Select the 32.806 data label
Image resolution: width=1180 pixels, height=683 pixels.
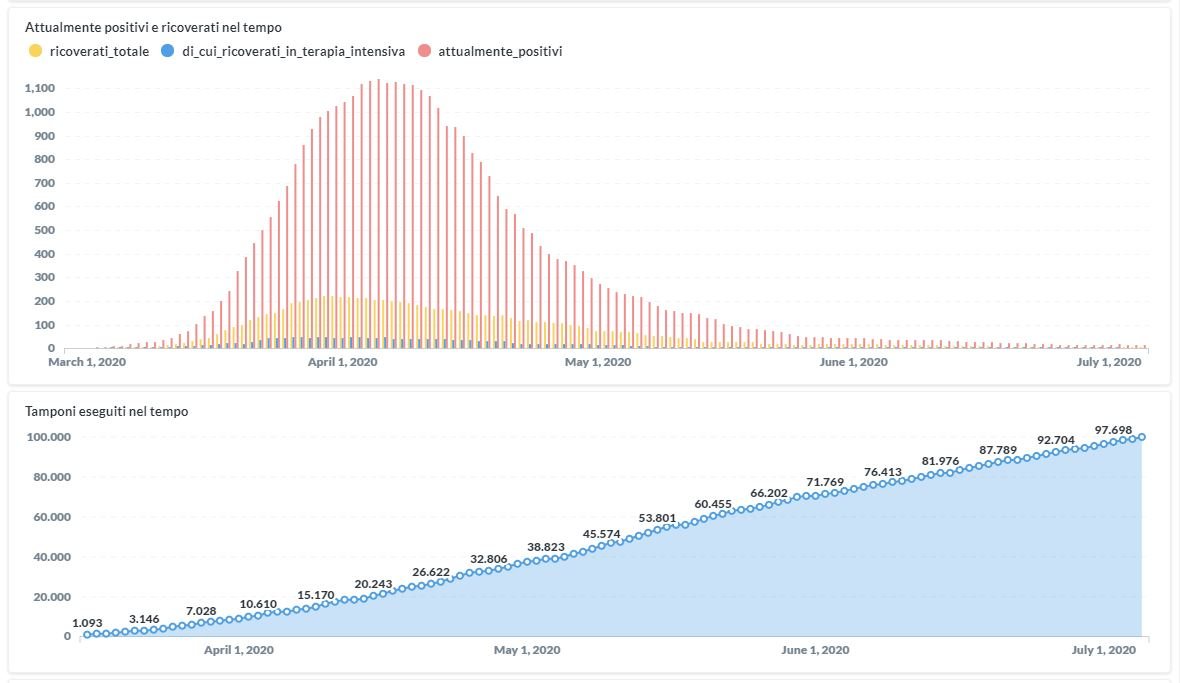click(x=489, y=559)
